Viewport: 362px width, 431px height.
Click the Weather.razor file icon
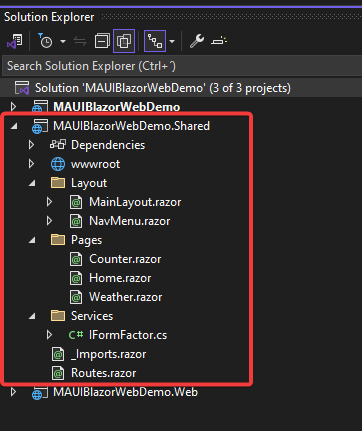tap(76, 297)
